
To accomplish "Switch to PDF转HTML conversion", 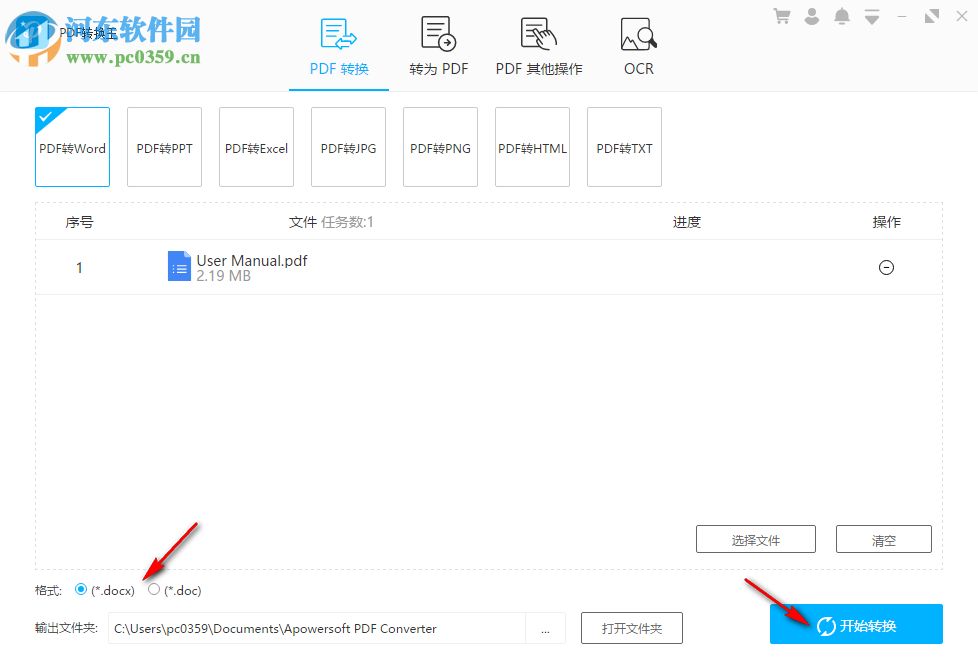I will [531, 147].
